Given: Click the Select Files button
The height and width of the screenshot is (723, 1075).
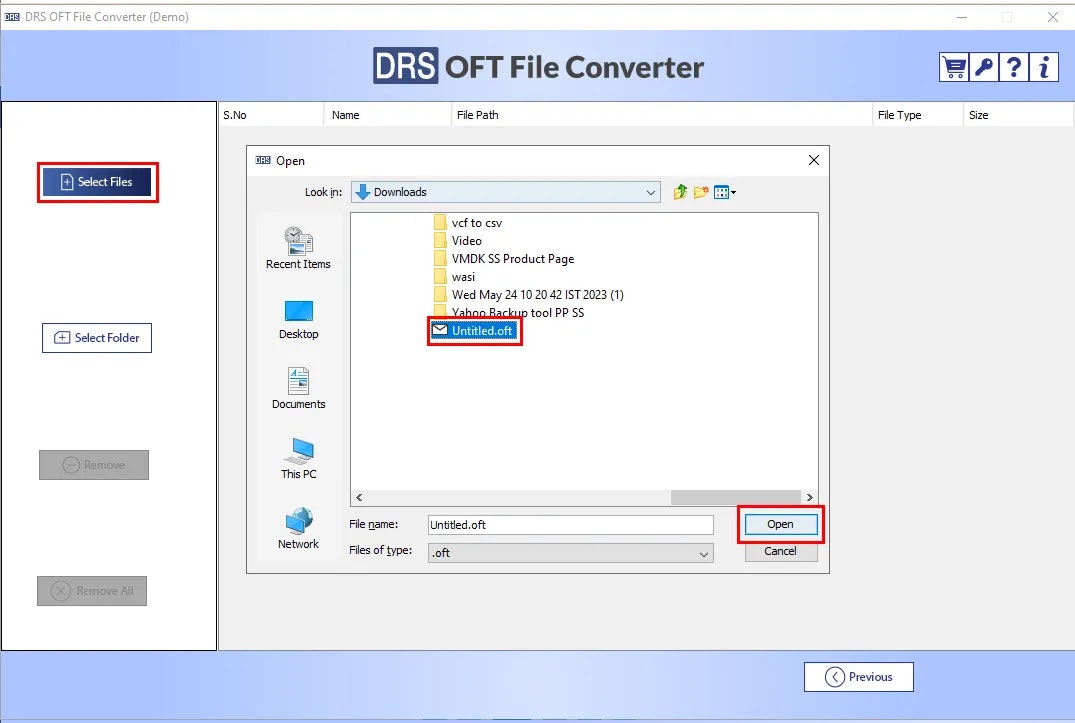Looking at the screenshot, I should 97,182.
